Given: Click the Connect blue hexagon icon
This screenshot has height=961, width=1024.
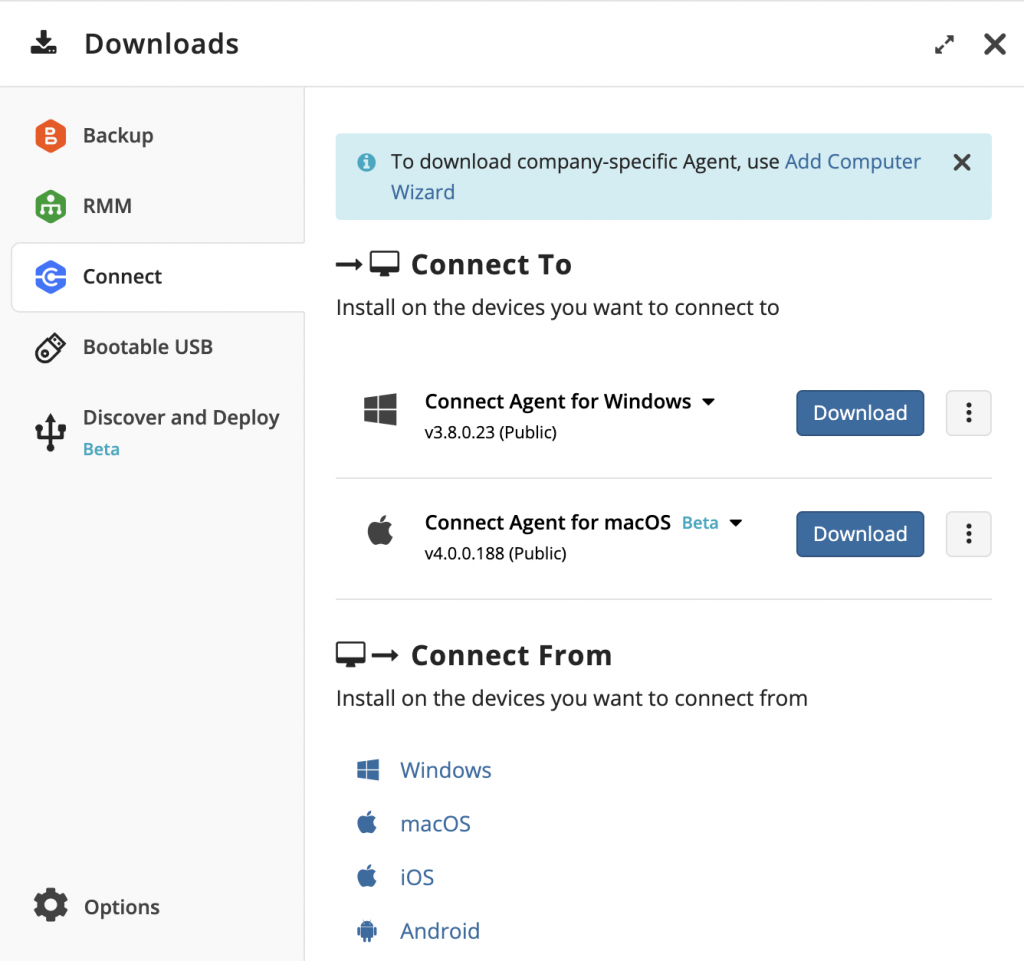Looking at the screenshot, I should click(50, 277).
